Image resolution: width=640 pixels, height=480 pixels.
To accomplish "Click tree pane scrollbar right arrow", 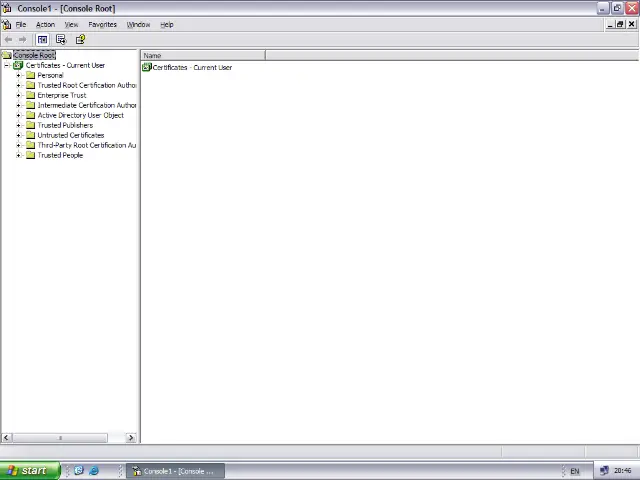I will [x=131, y=438].
